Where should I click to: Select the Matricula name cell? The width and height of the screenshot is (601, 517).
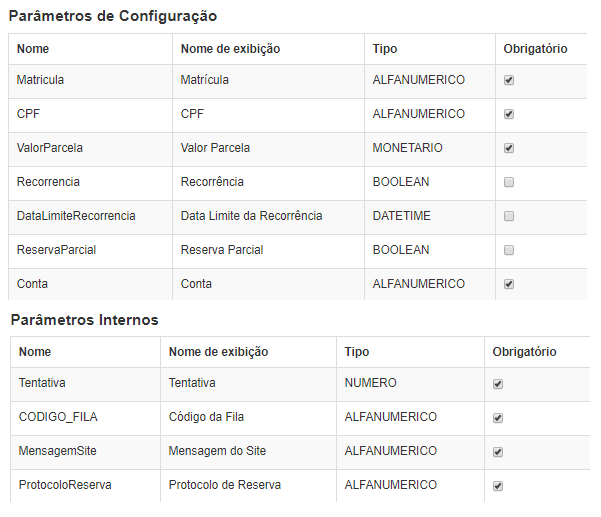point(90,80)
